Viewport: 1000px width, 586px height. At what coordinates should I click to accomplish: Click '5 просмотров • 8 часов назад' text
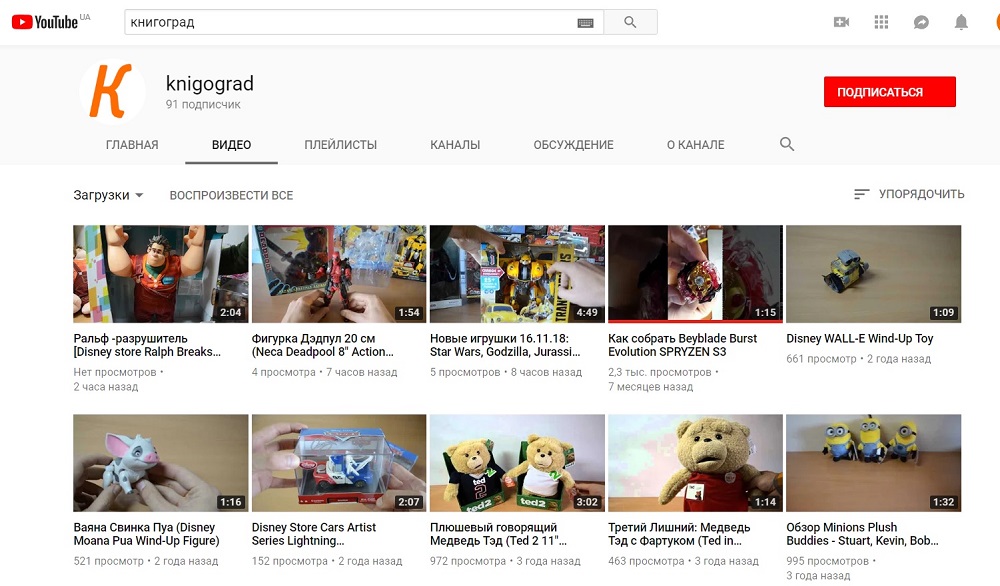point(506,372)
